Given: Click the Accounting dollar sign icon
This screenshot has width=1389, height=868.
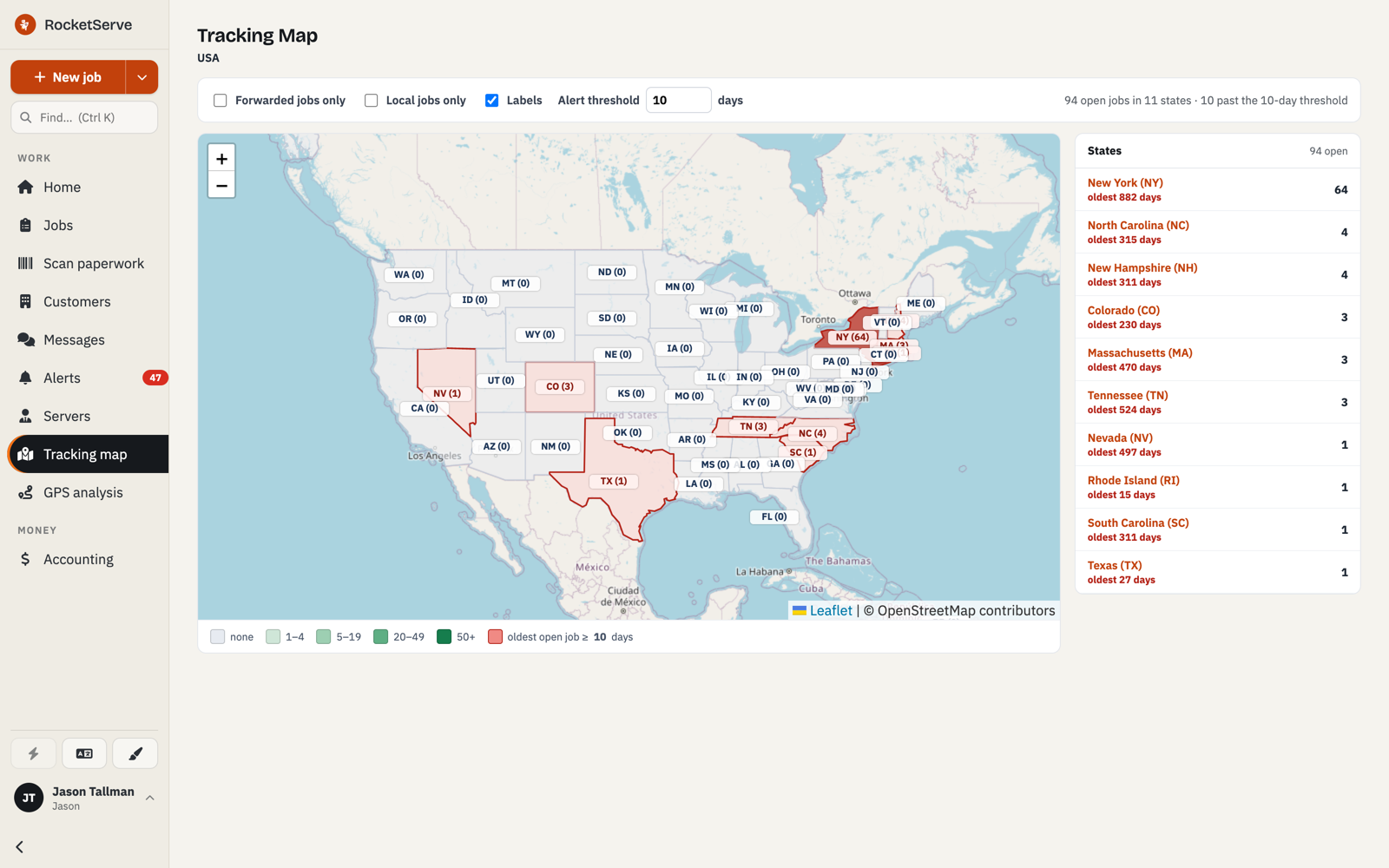Looking at the screenshot, I should [x=26, y=559].
